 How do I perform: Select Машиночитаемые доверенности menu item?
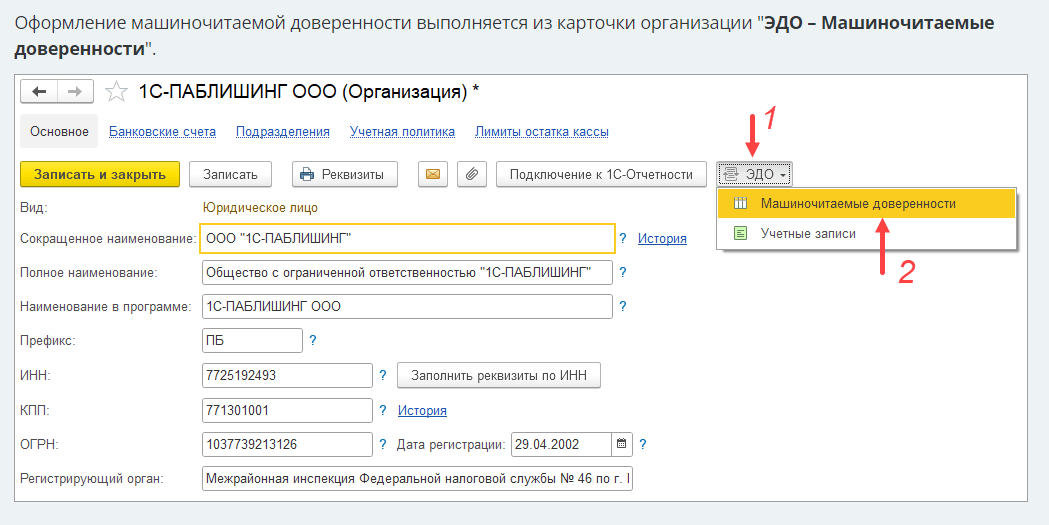click(866, 204)
